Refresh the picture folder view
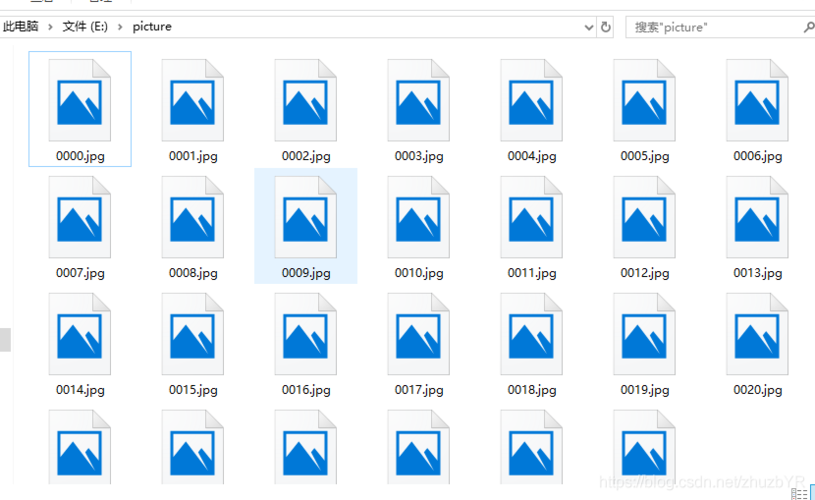815x500 pixels. (606, 27)
